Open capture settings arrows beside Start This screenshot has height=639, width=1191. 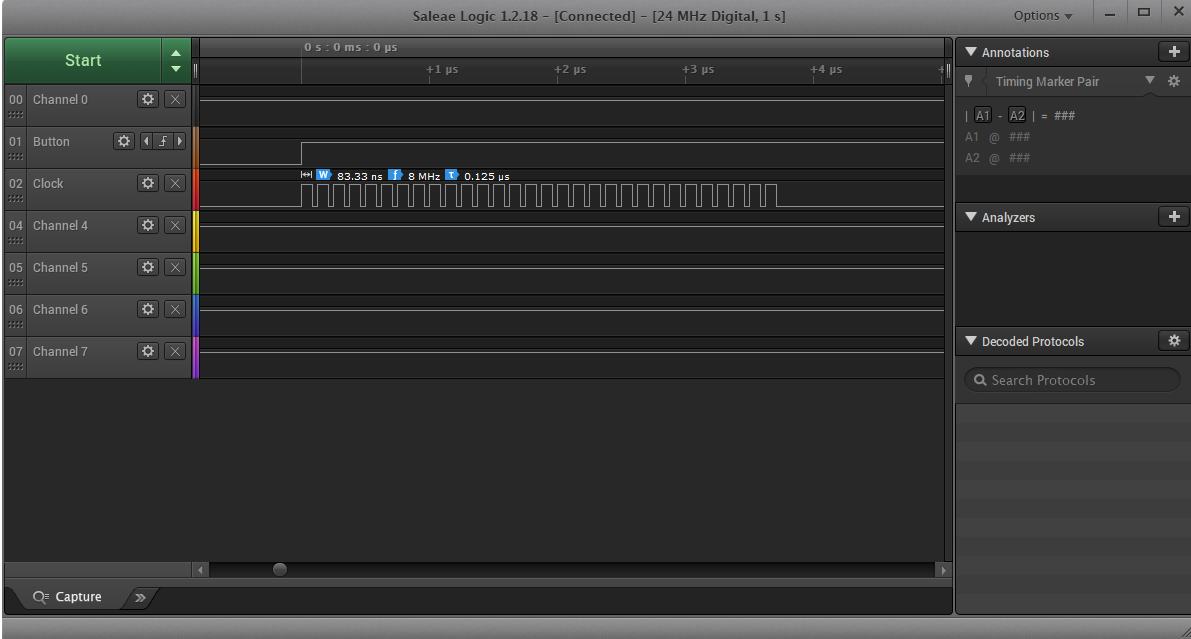[x=176, y=61]
